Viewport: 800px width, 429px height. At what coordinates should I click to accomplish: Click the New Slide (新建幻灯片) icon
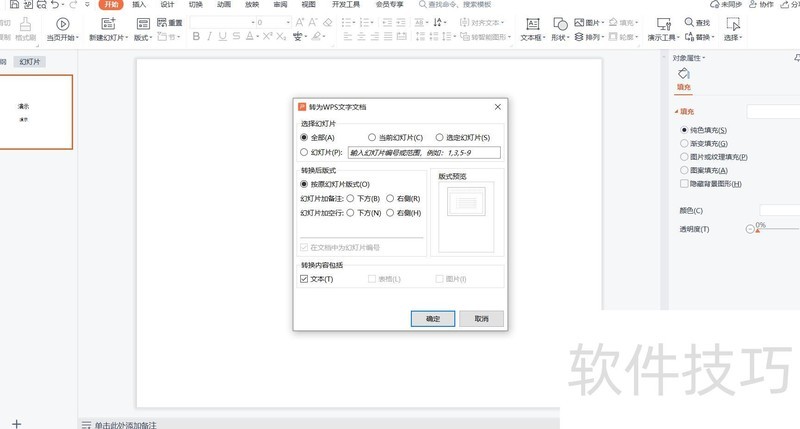pyautogui.click(x=108, y=24)
